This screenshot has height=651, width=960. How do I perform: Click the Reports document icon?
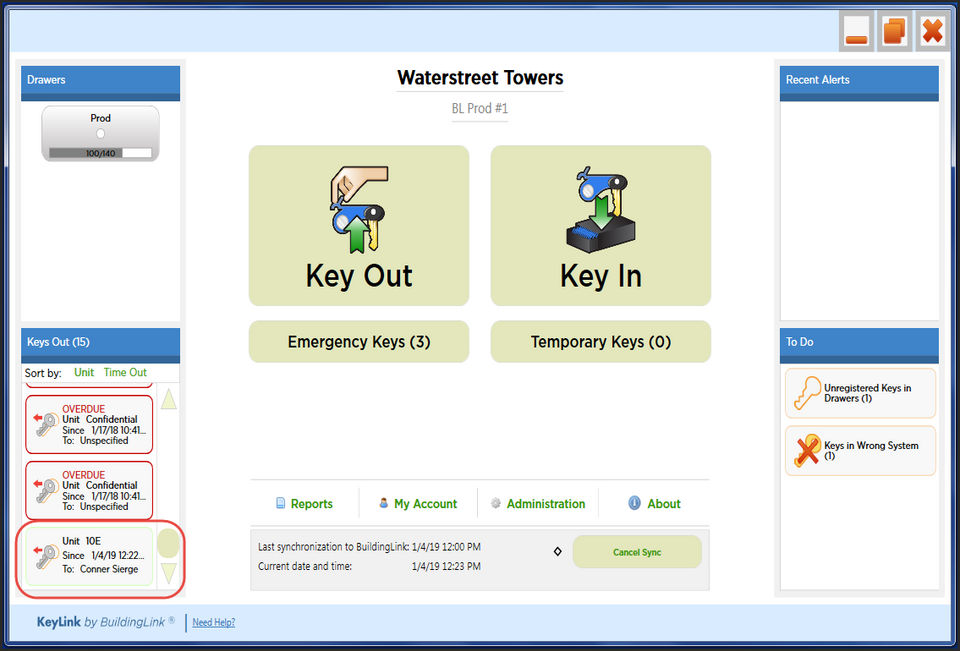pyautogui.click(x=280, y=503)
